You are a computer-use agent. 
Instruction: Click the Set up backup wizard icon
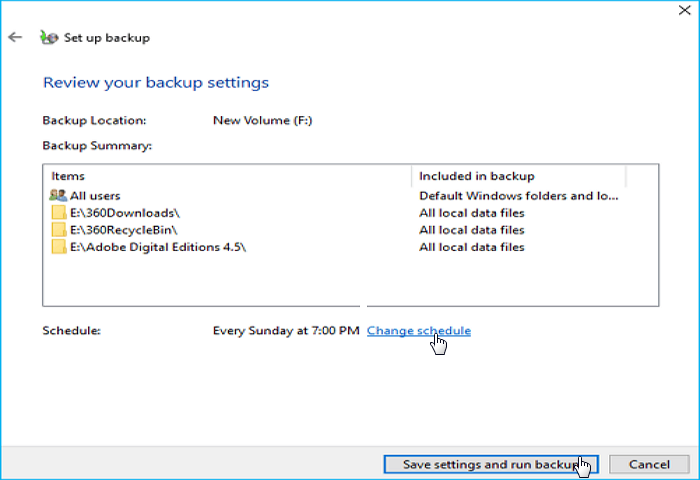tap(48, 38)
